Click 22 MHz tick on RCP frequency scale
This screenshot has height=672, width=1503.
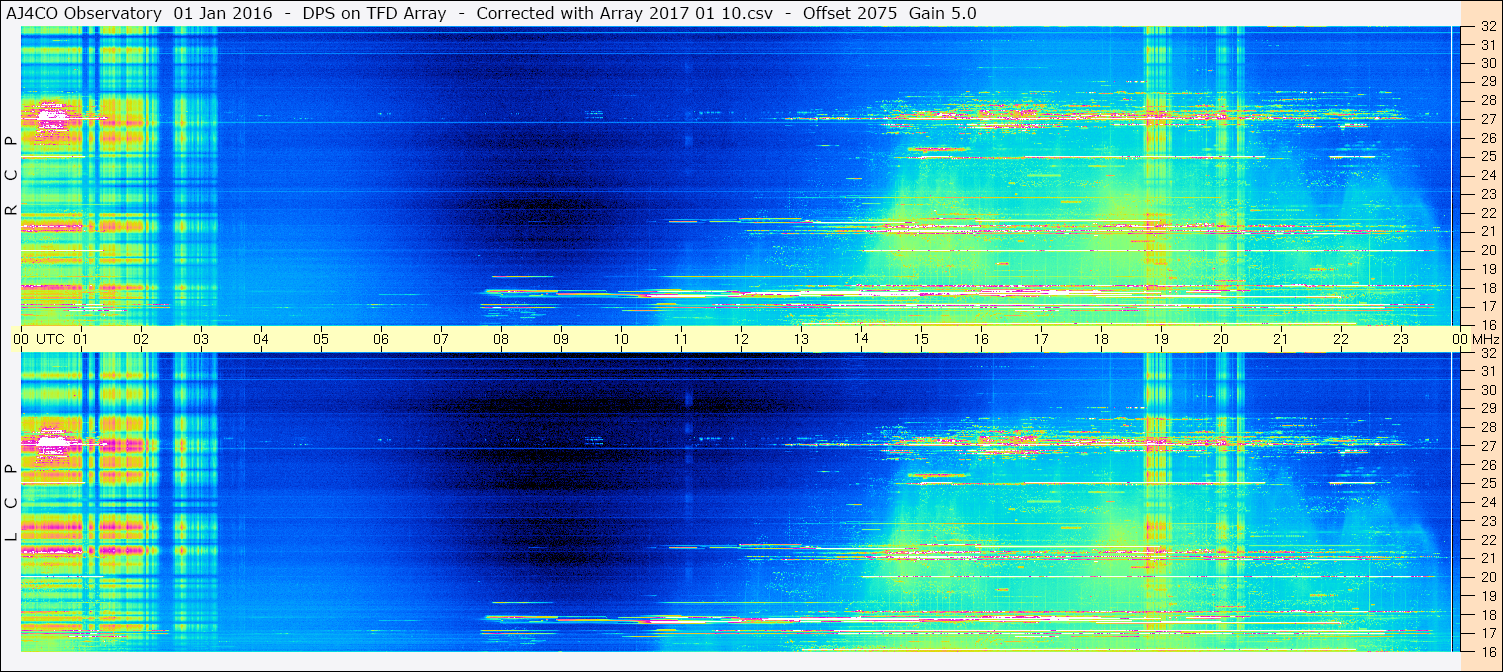tap(1487, 213)
